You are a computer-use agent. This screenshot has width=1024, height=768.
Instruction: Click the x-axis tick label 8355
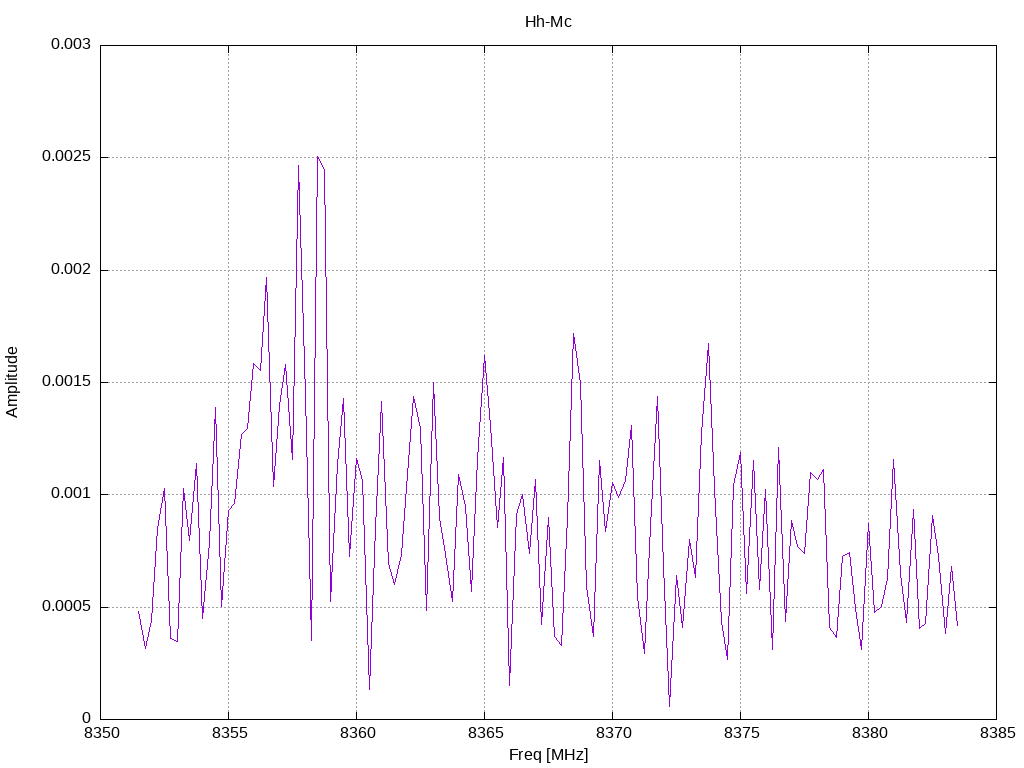(x=229, y=733)
